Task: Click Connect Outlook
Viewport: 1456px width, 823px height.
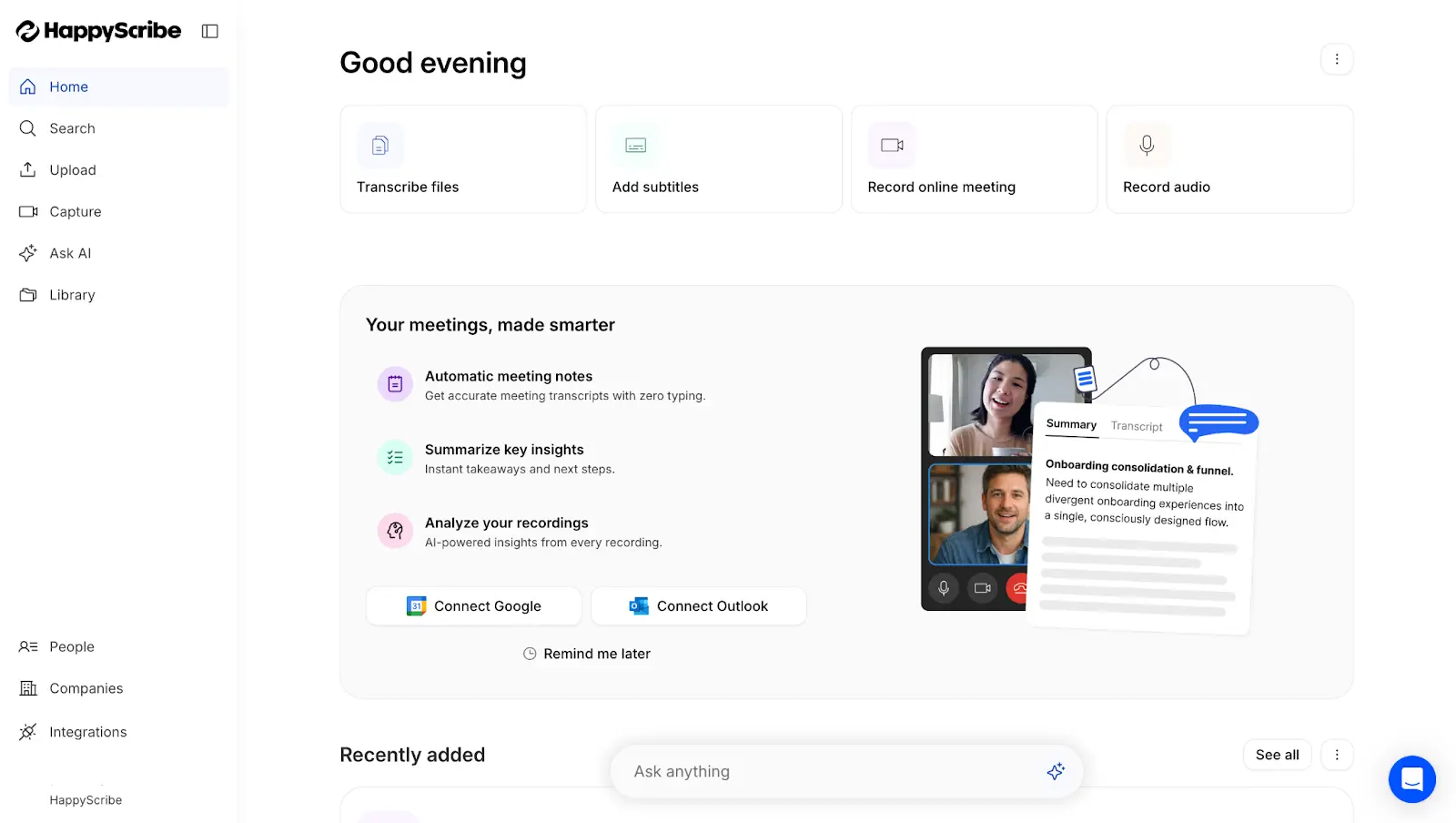Action: point(698,605)
